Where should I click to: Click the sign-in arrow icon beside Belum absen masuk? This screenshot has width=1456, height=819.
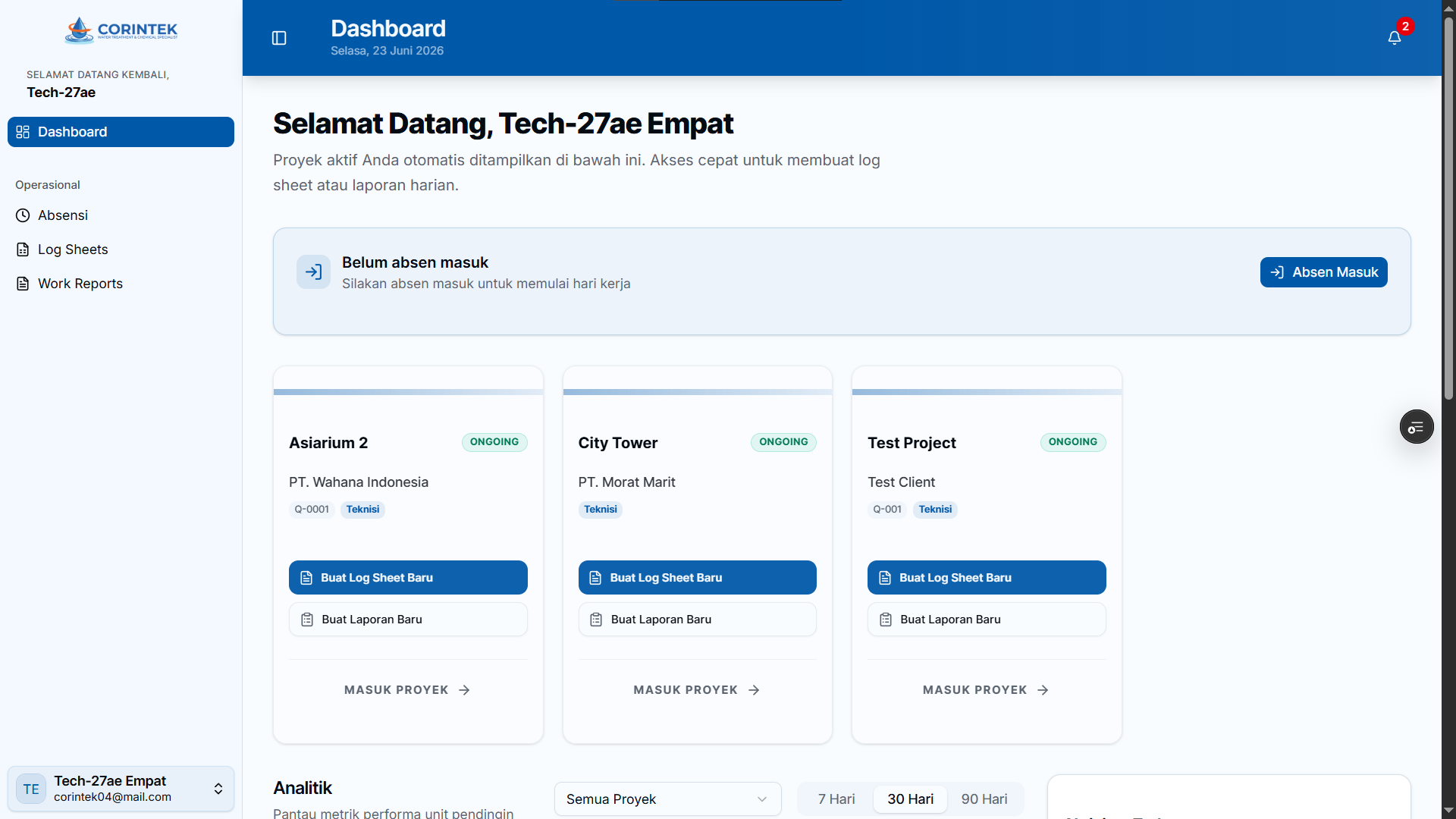coord(313,272)
